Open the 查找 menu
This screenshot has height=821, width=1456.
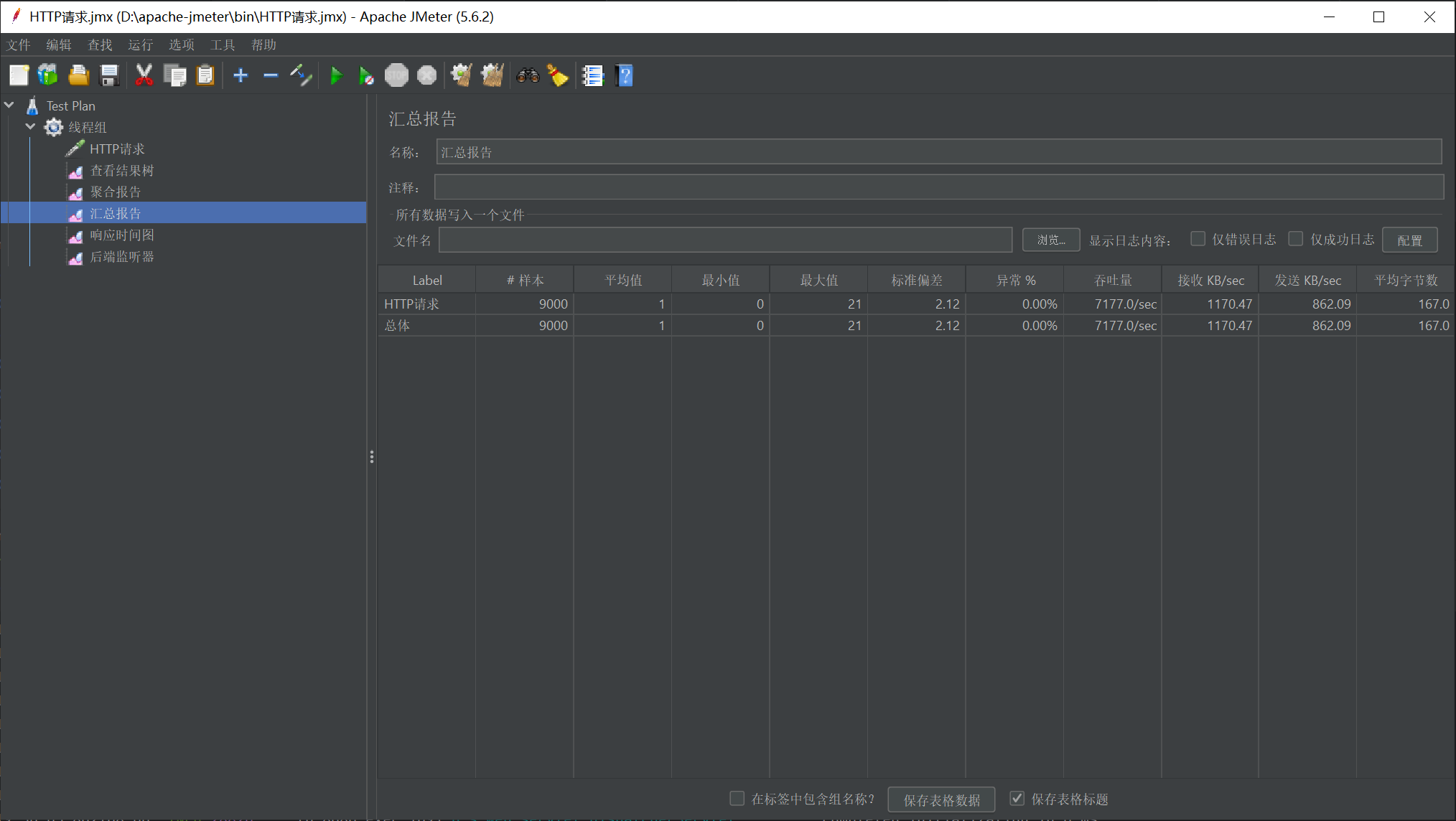point(100,44)
